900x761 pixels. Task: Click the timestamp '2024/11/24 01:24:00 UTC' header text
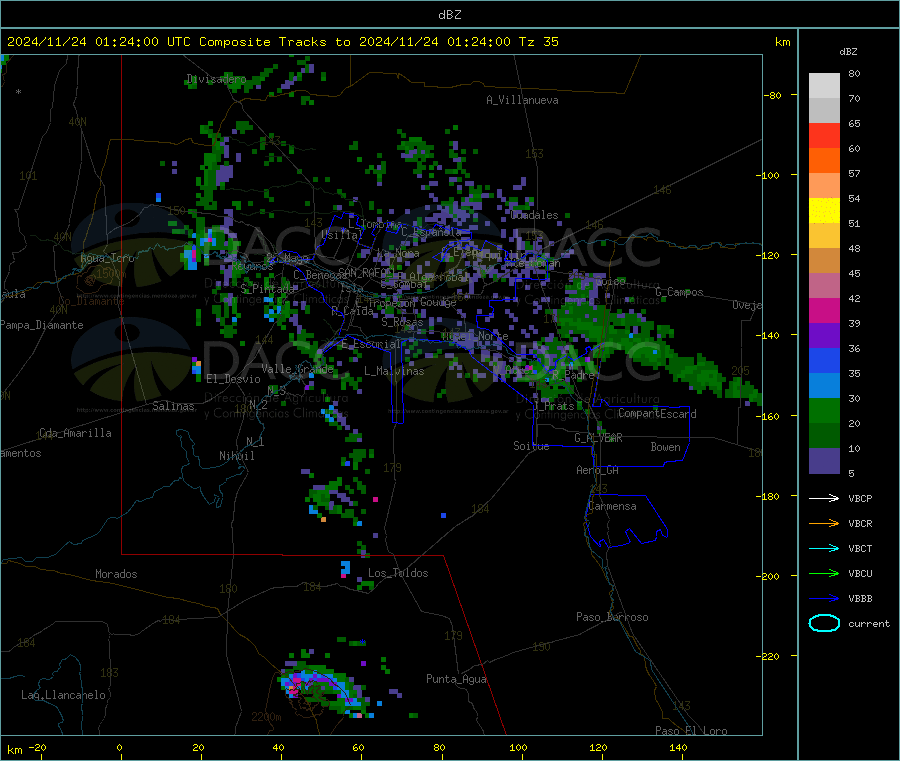tap(99, 42)
